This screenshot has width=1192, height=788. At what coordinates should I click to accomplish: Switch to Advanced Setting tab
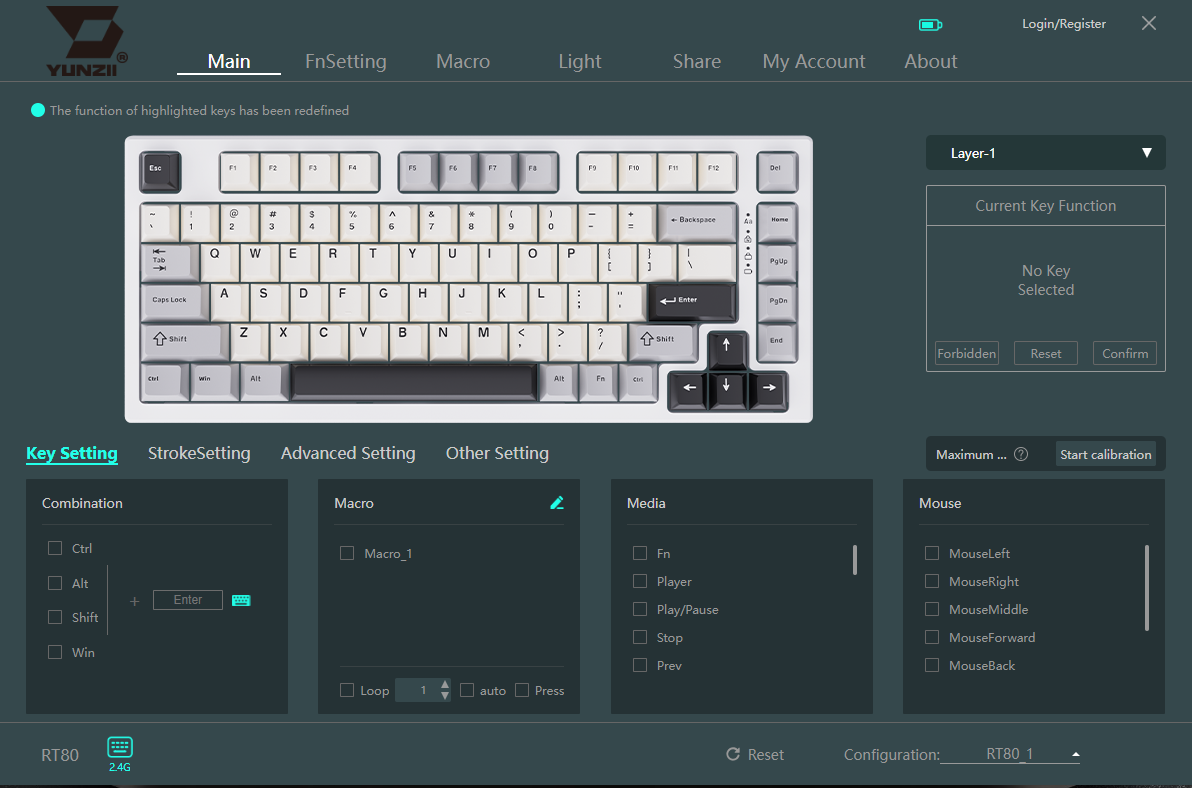coord(348,453)
